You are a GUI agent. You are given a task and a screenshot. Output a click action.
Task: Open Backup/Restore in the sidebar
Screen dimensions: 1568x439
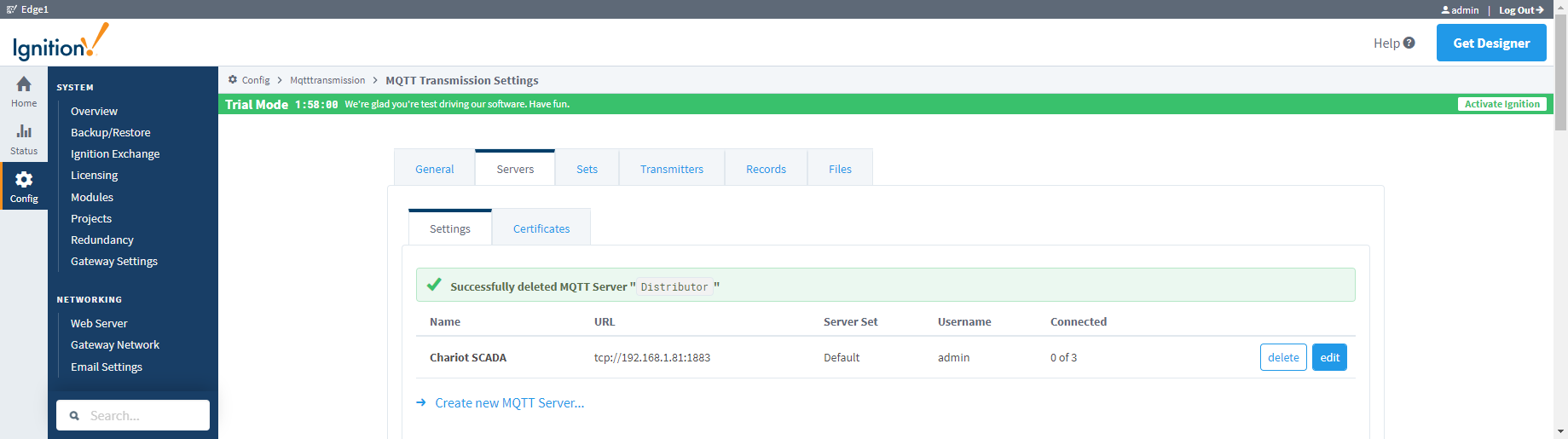tap(111, 132)
